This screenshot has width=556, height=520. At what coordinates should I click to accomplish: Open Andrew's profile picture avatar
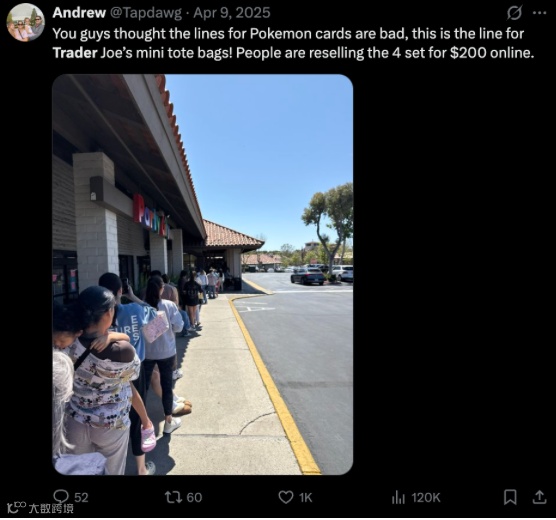pyautogui.click(x=26, y=22)
